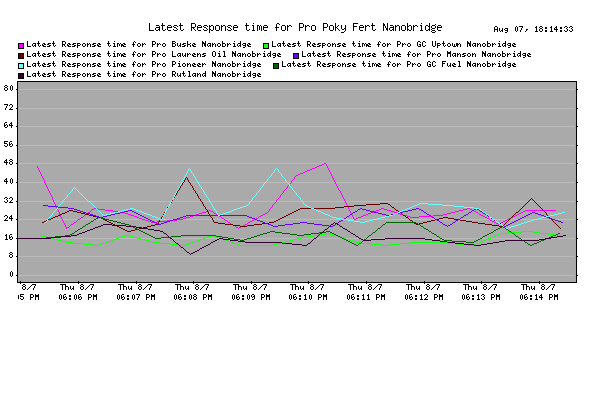616x393 pixels.
Task: Click the Aug 07 18:14:33 timestamp
Action: pyautogui.click(x=533, y=29)
